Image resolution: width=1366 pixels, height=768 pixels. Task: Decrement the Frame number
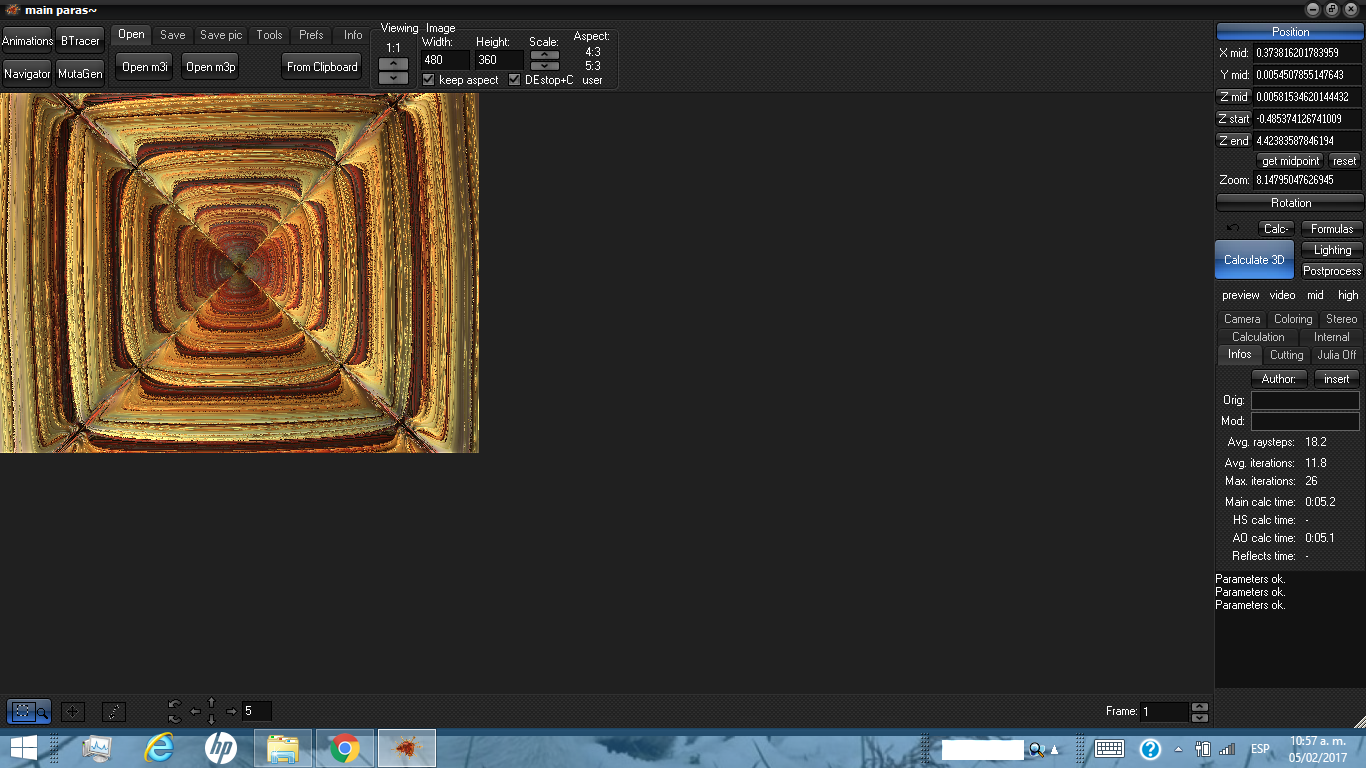point(1200,718)
